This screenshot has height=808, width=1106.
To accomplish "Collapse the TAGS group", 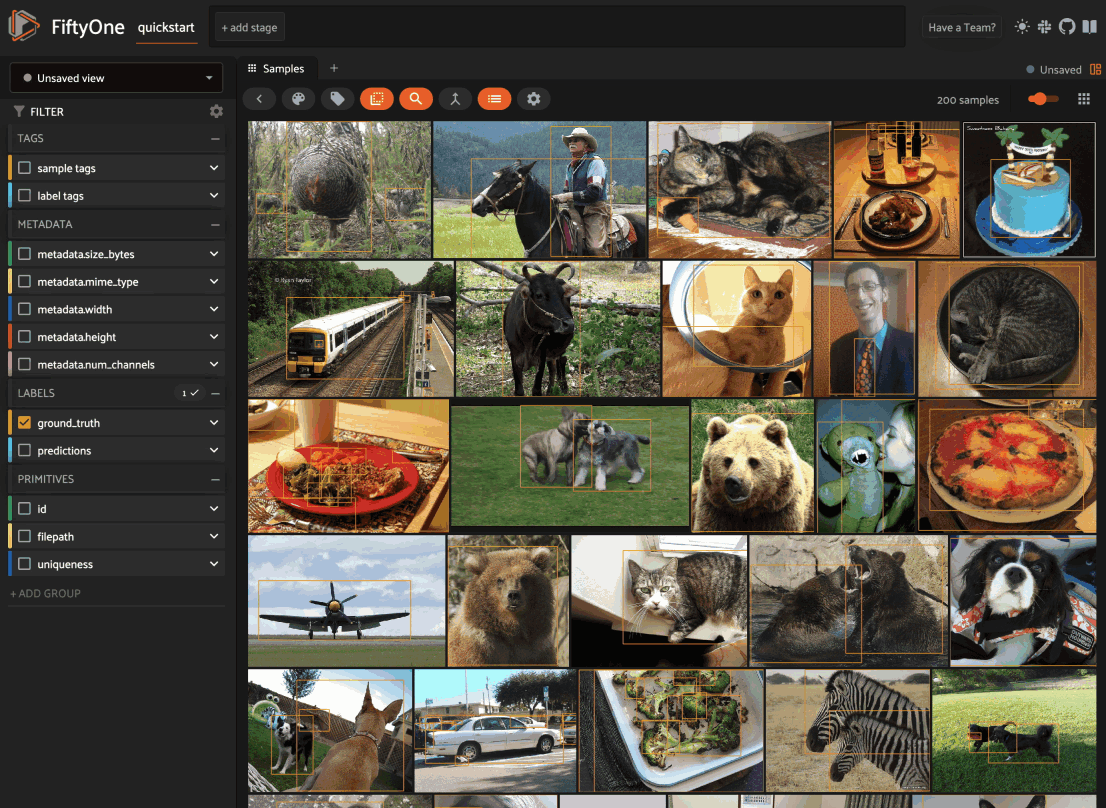I will pos(215,139).
